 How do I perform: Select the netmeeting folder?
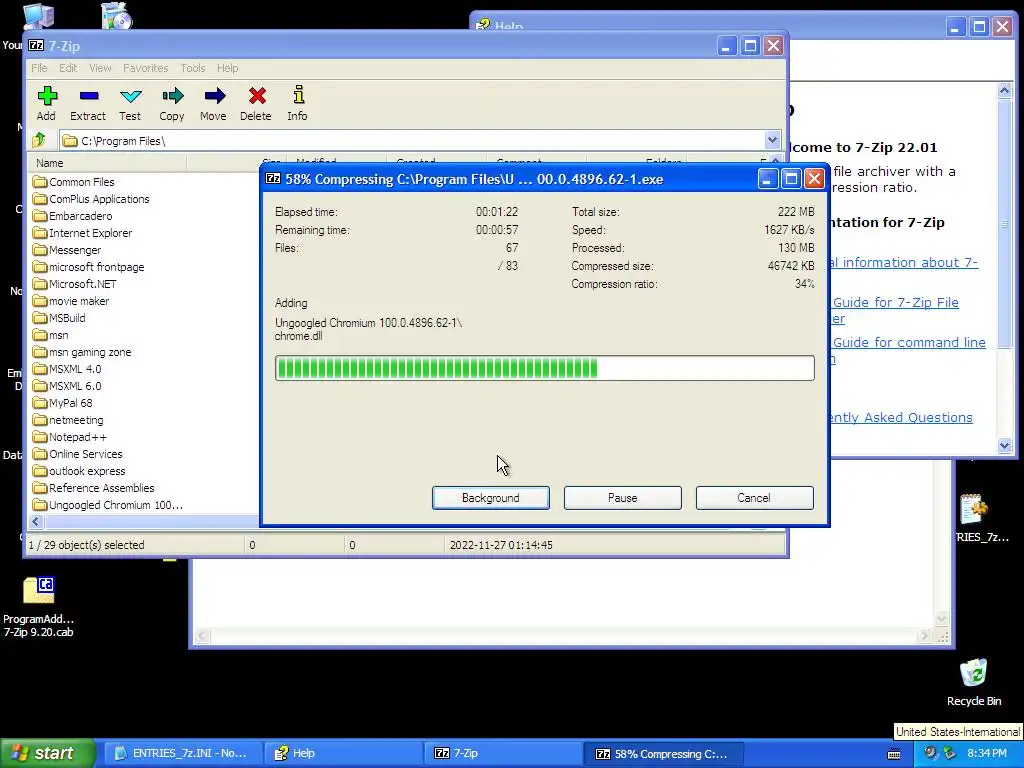[68, 420]
